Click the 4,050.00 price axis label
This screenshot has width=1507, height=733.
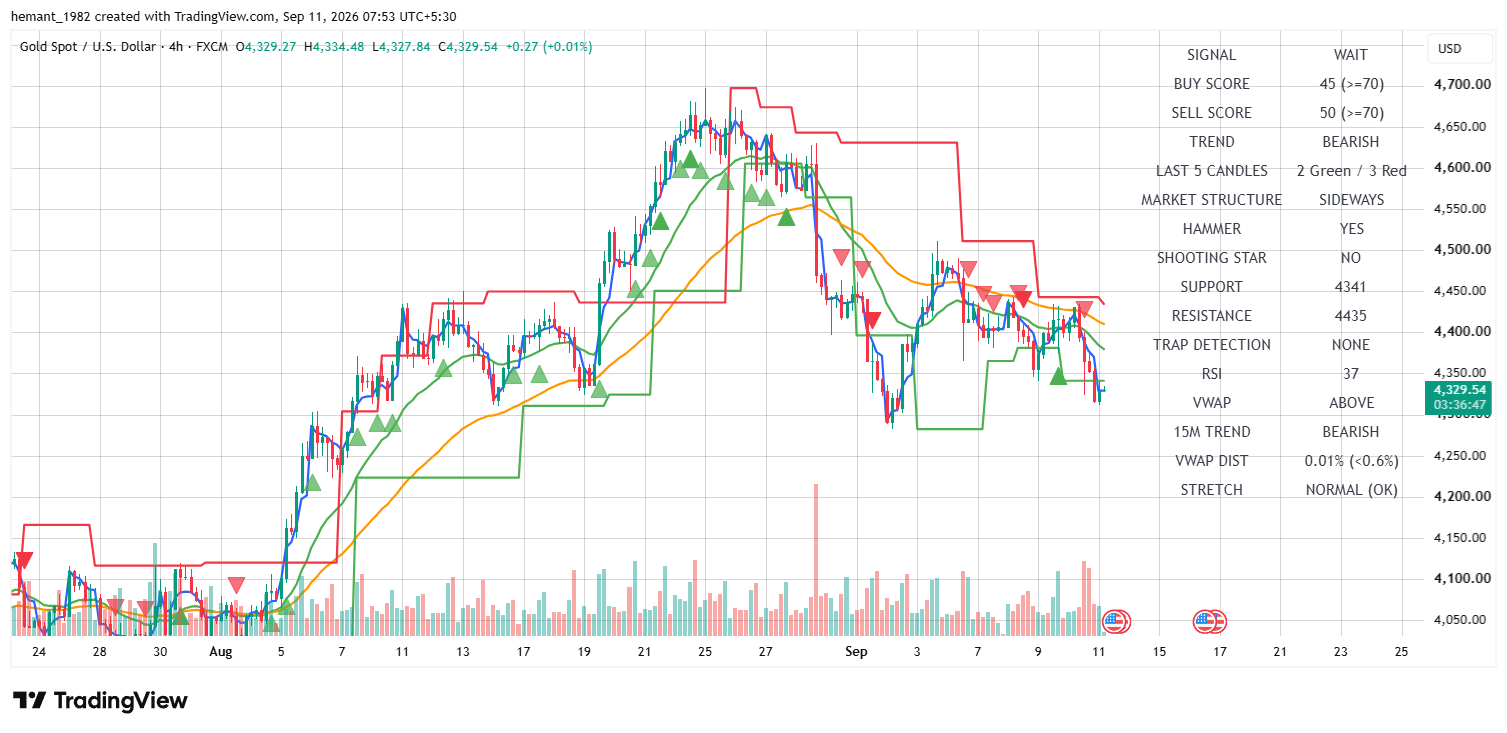click(1461, 620)
